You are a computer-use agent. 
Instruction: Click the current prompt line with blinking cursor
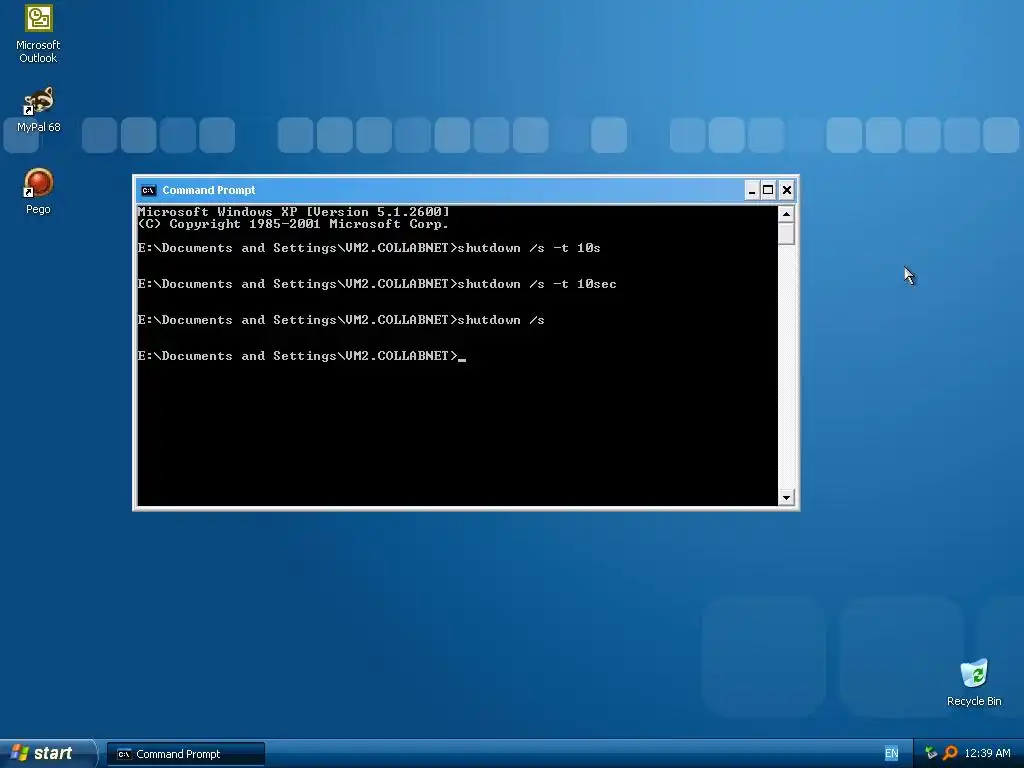(302, 356)
